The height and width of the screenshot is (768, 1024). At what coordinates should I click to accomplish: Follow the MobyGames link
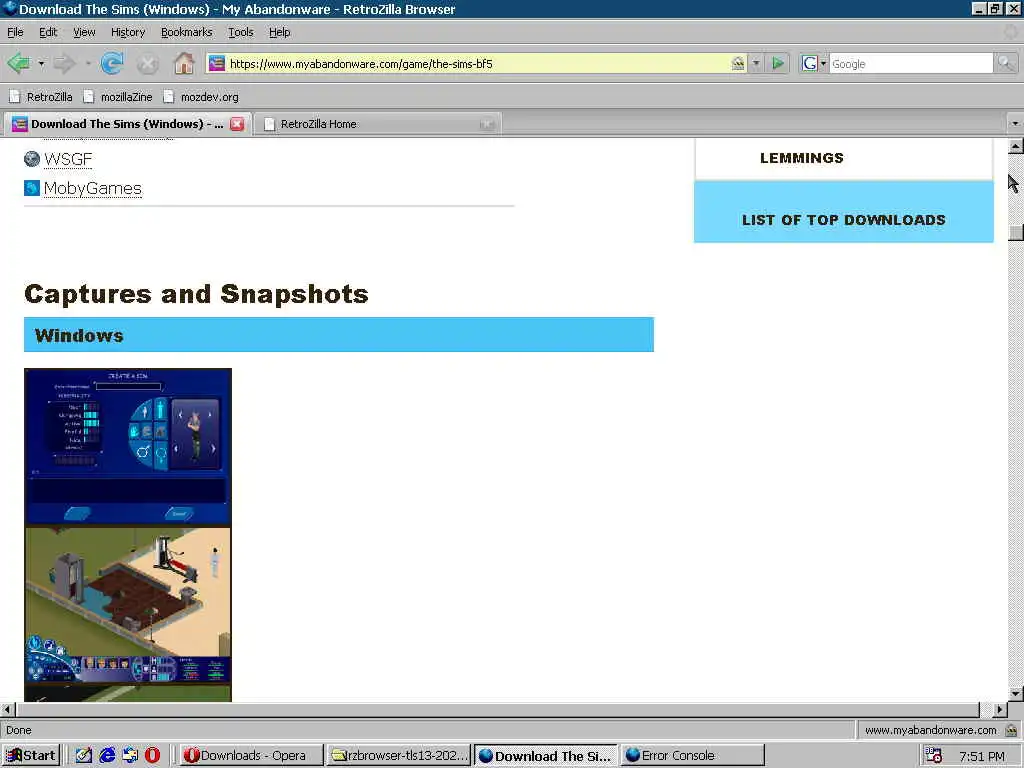click(x=93, y=188)
